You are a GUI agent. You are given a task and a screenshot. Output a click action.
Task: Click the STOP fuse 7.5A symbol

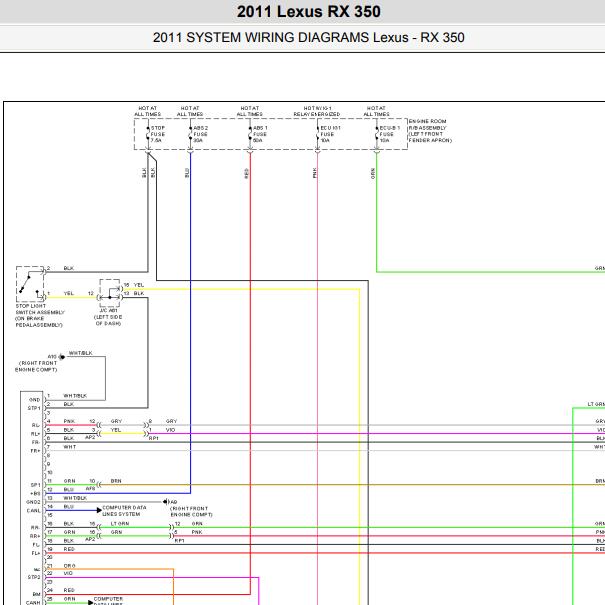(x=148, y=134)
